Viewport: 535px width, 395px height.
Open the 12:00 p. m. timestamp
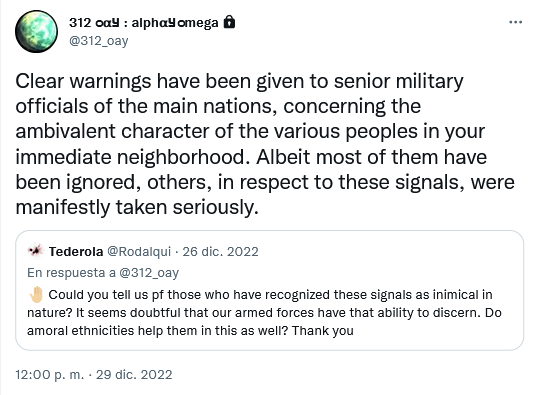(50, 375)
